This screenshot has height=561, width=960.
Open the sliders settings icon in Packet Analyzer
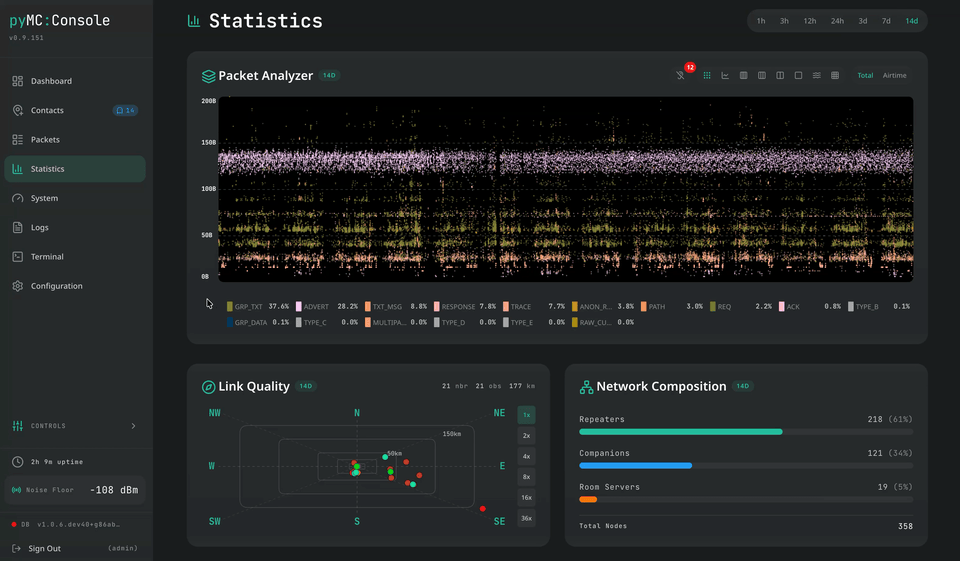(817, 75)
